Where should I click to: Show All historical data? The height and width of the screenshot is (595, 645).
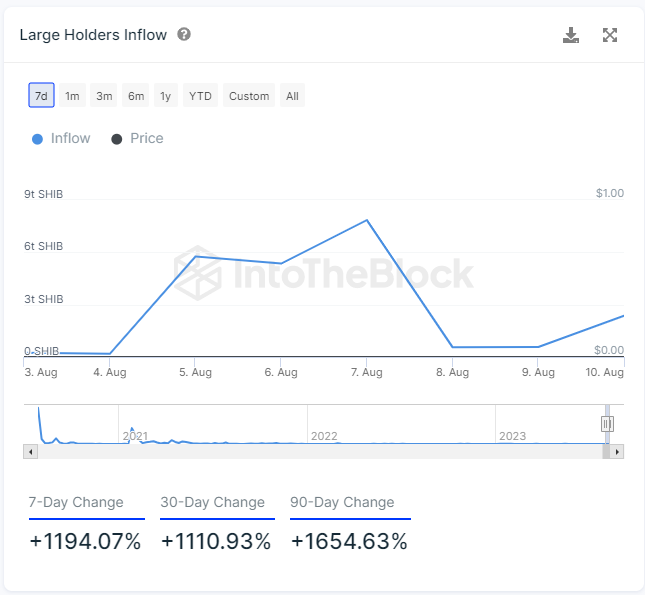pos(292,95)
